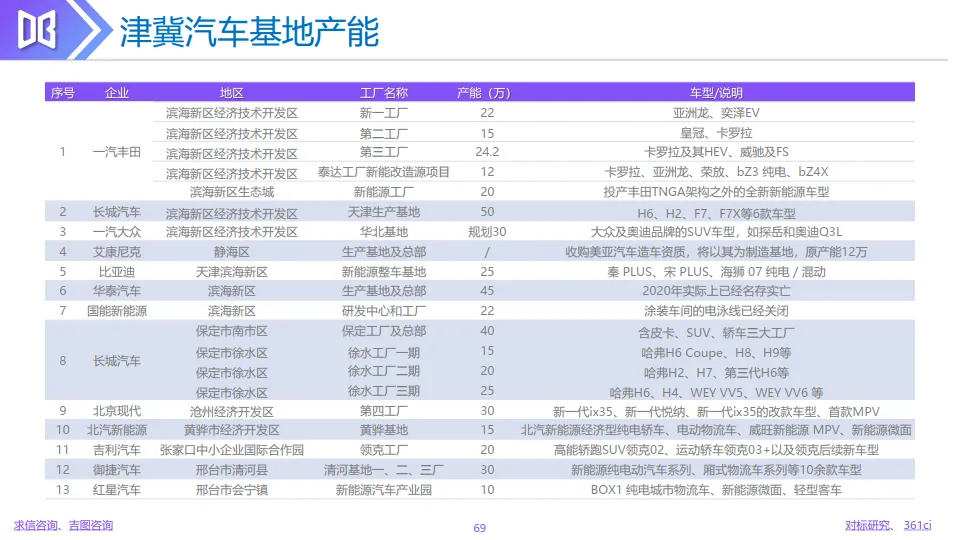
Task: Click the DB logo in the header
Action: coord(37,30)
